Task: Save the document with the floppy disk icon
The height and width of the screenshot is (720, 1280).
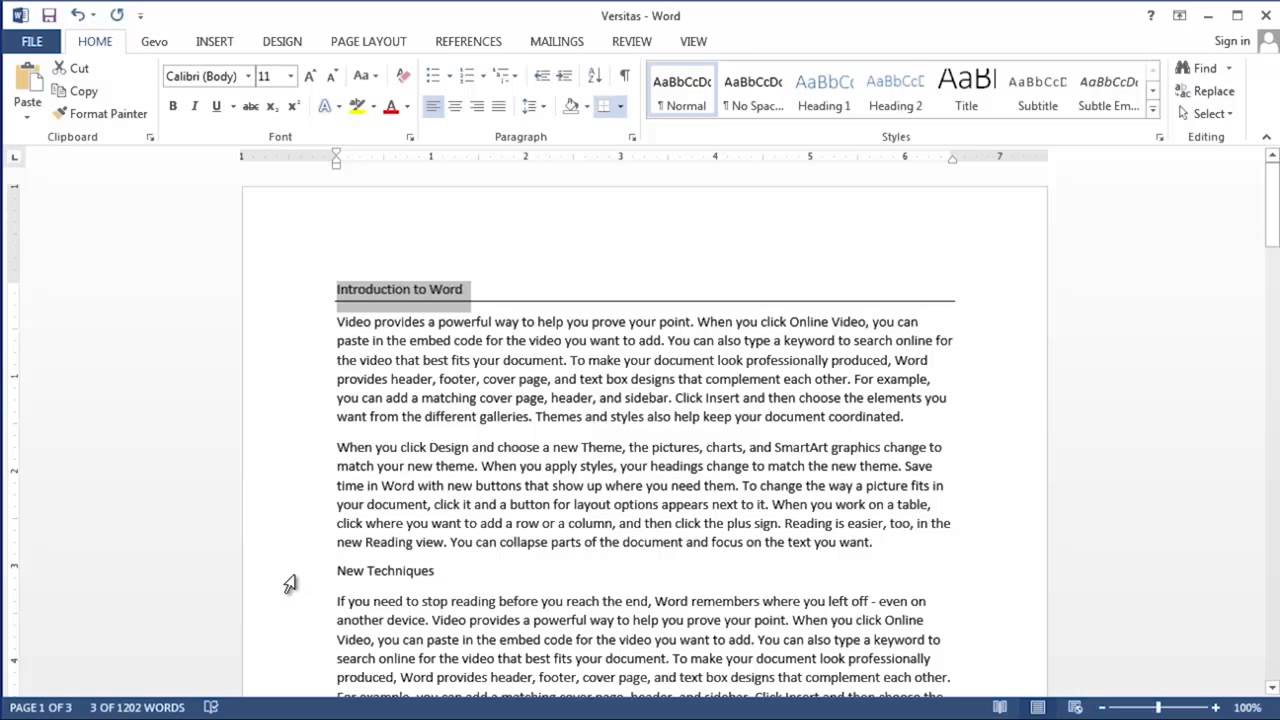Action: tap(49, 15)
